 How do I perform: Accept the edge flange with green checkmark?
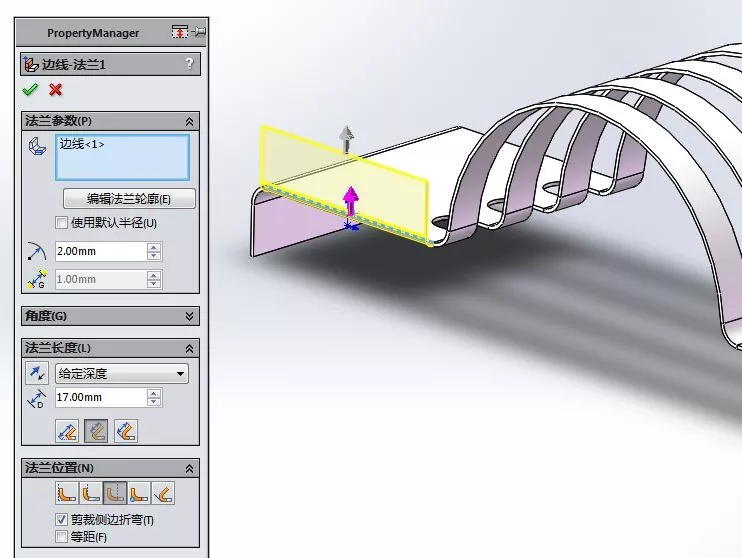tap(30, 89)
